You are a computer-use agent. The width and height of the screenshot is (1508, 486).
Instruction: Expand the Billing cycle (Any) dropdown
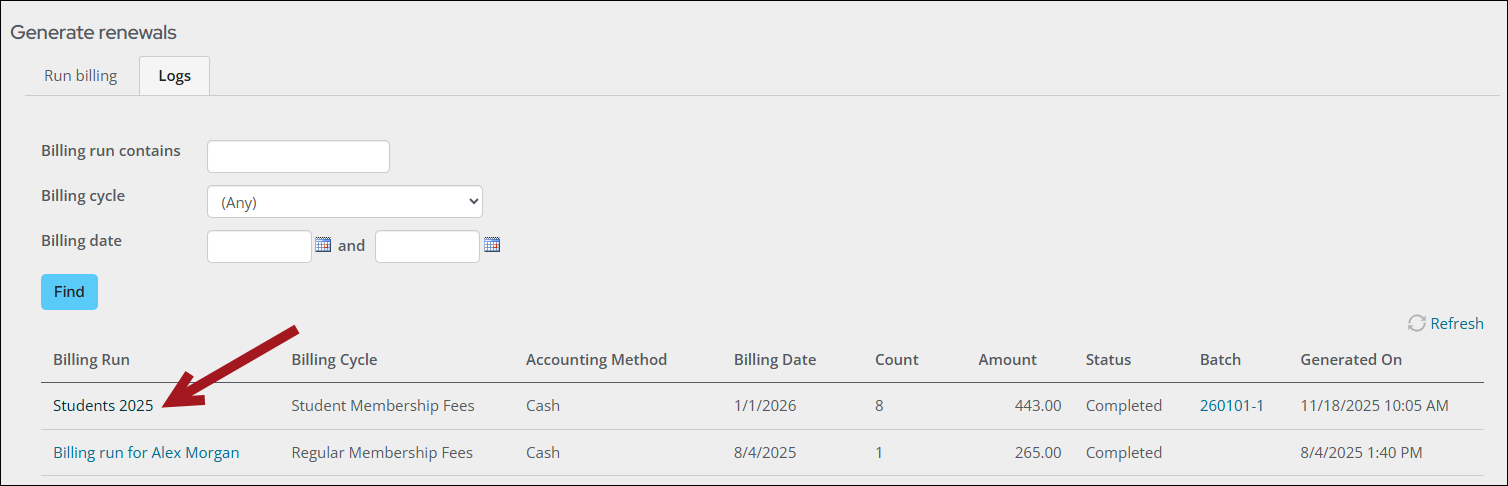point(344,202)
